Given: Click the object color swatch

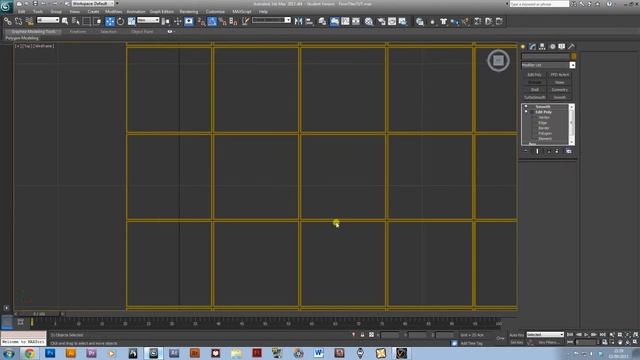Looking at the screenshot, I should pyautogui.click(x=573, y=56).
